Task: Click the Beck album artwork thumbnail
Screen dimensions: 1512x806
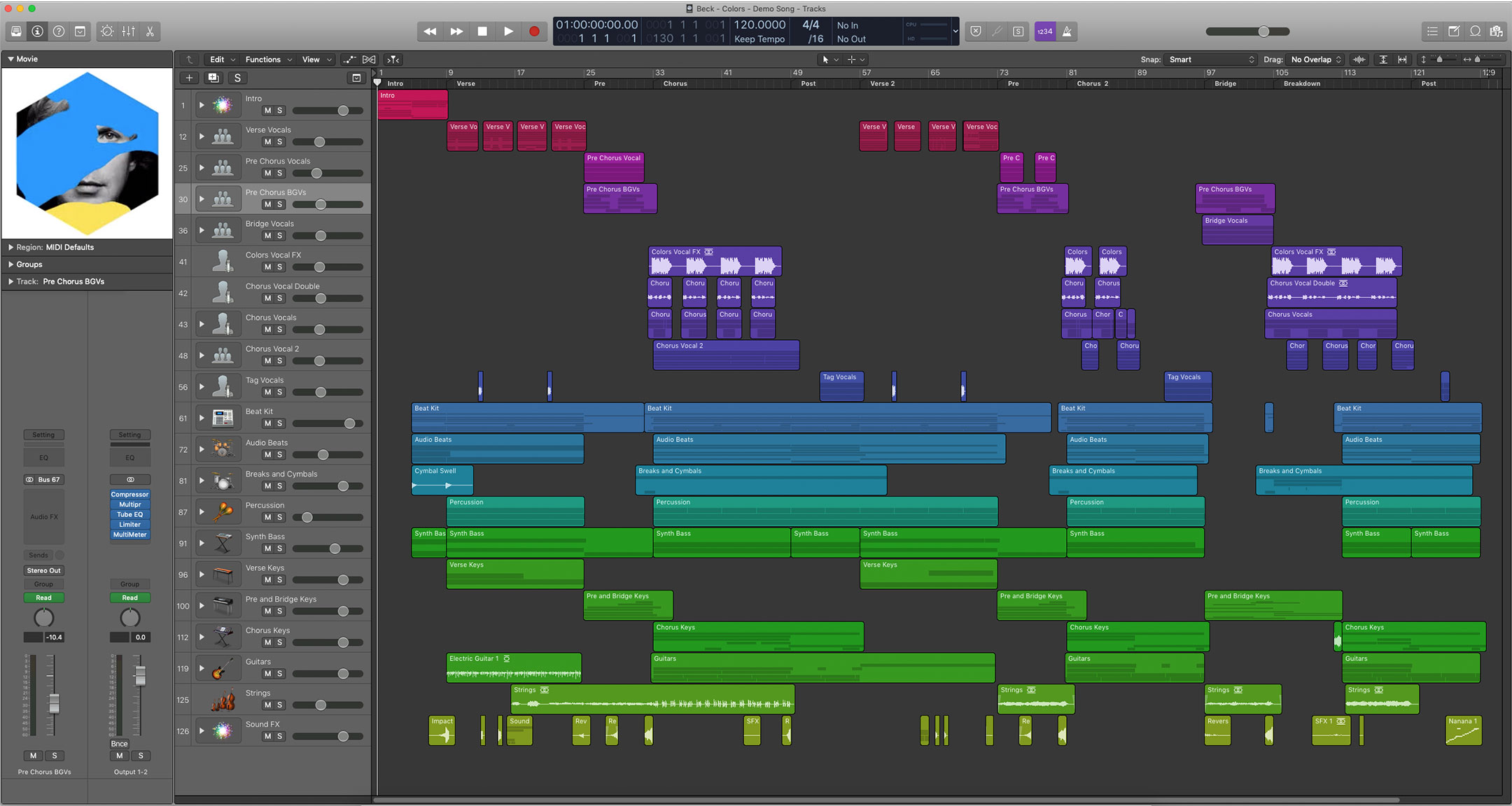Action: point(87,153)
